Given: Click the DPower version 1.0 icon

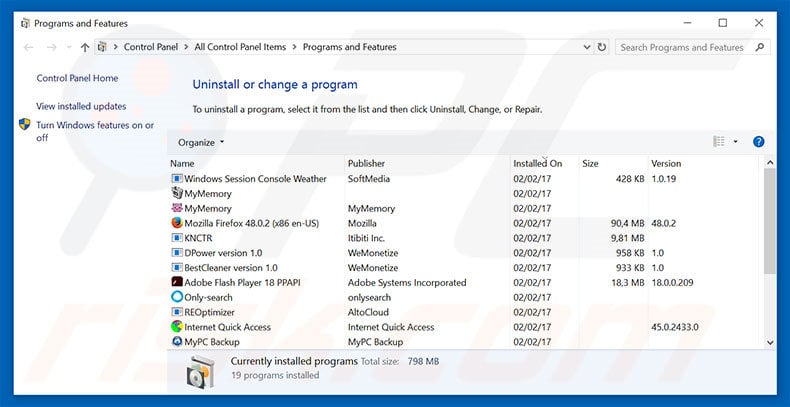Looking at the screenshot, I should [177, 253].
